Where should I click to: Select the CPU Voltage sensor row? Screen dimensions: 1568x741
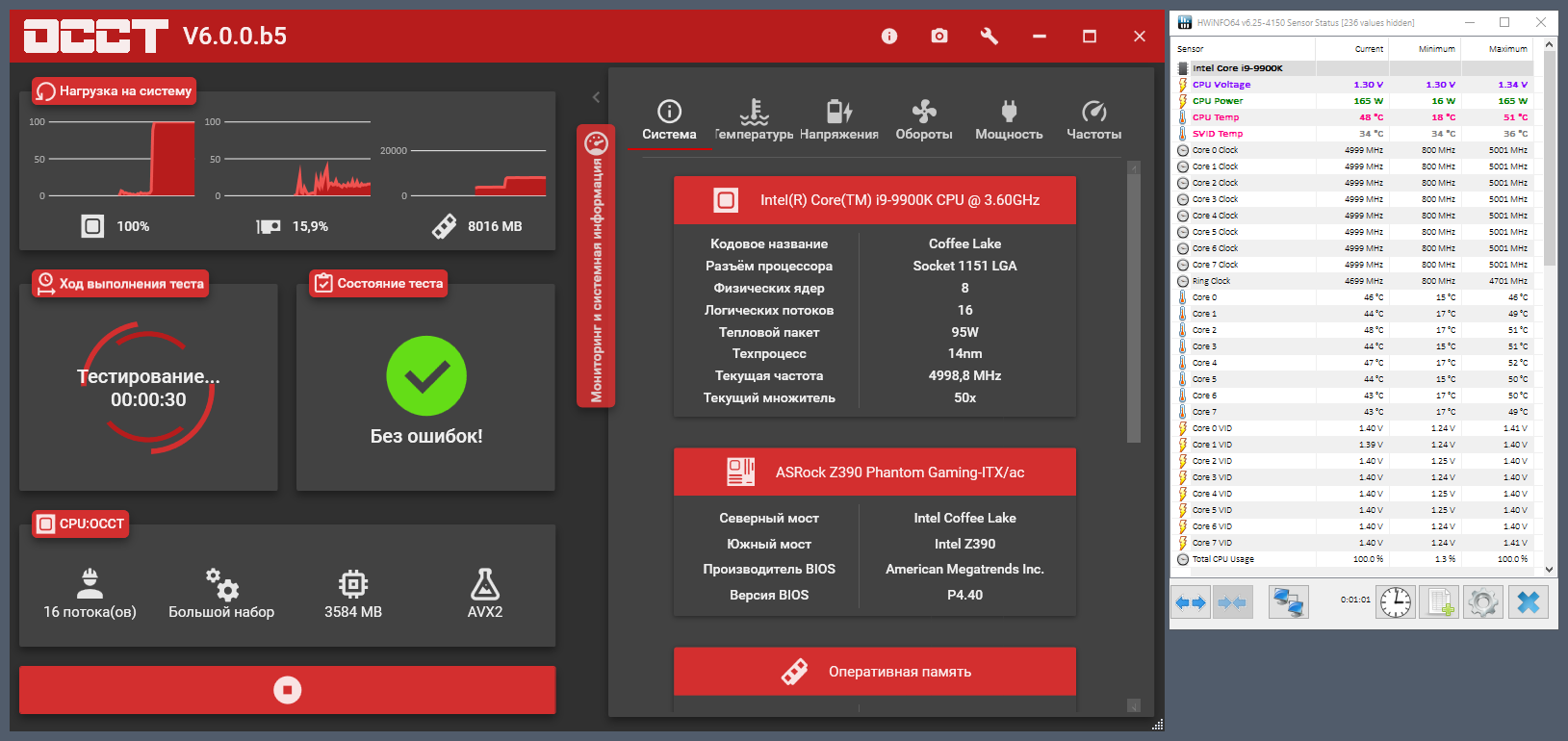click(x=1352, y=85)
